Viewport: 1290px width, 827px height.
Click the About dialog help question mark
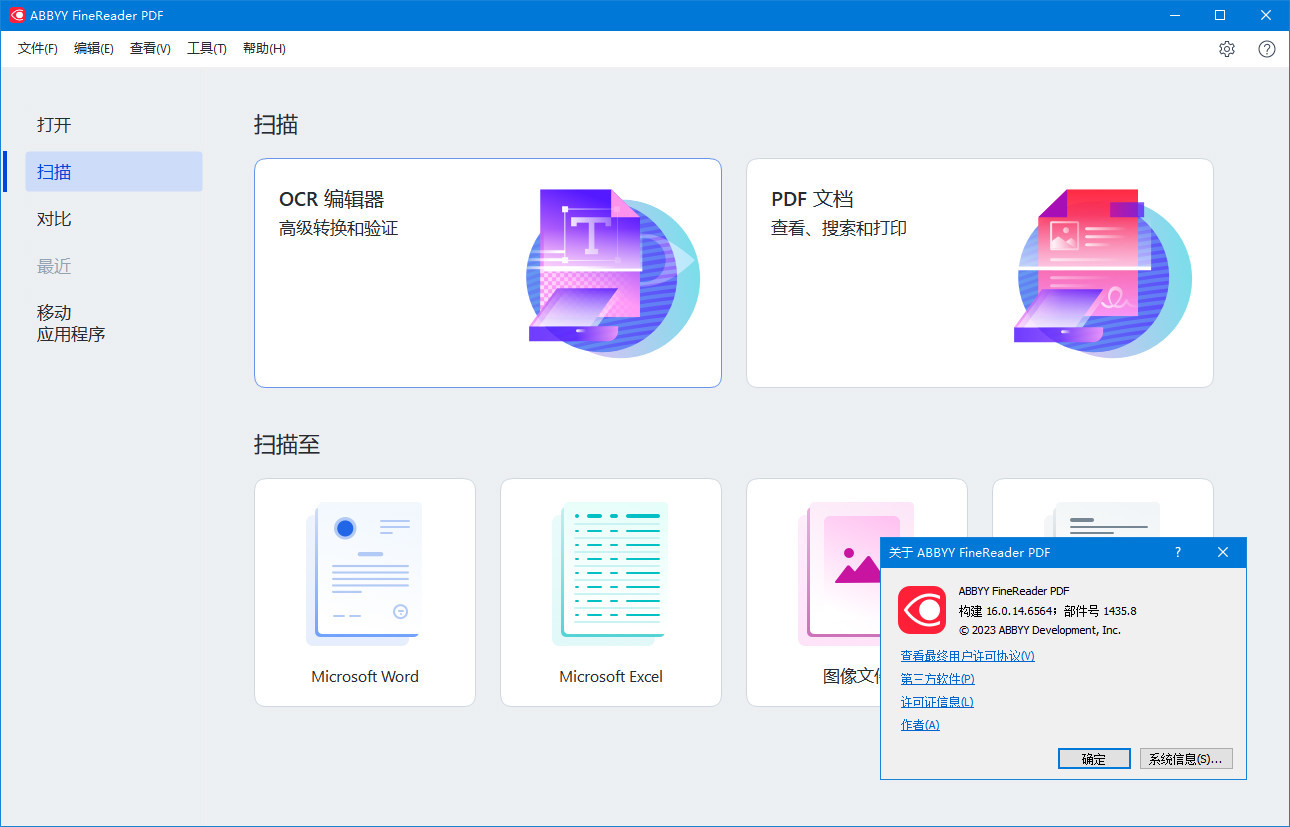(x=1178, y=552)
